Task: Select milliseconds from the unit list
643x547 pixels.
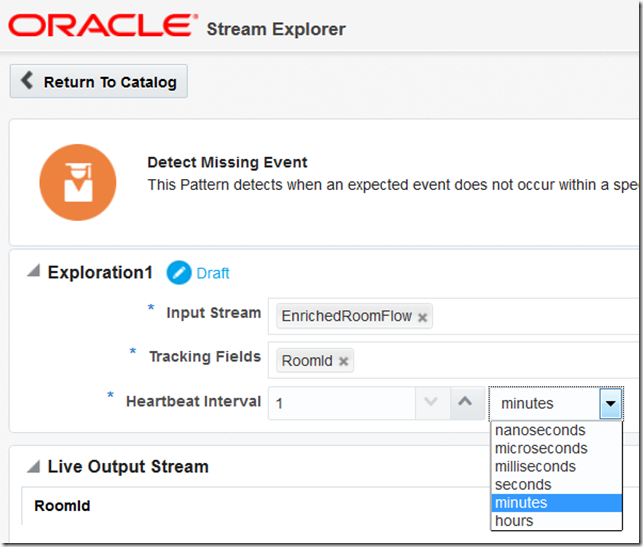Action: pos(556,466)
